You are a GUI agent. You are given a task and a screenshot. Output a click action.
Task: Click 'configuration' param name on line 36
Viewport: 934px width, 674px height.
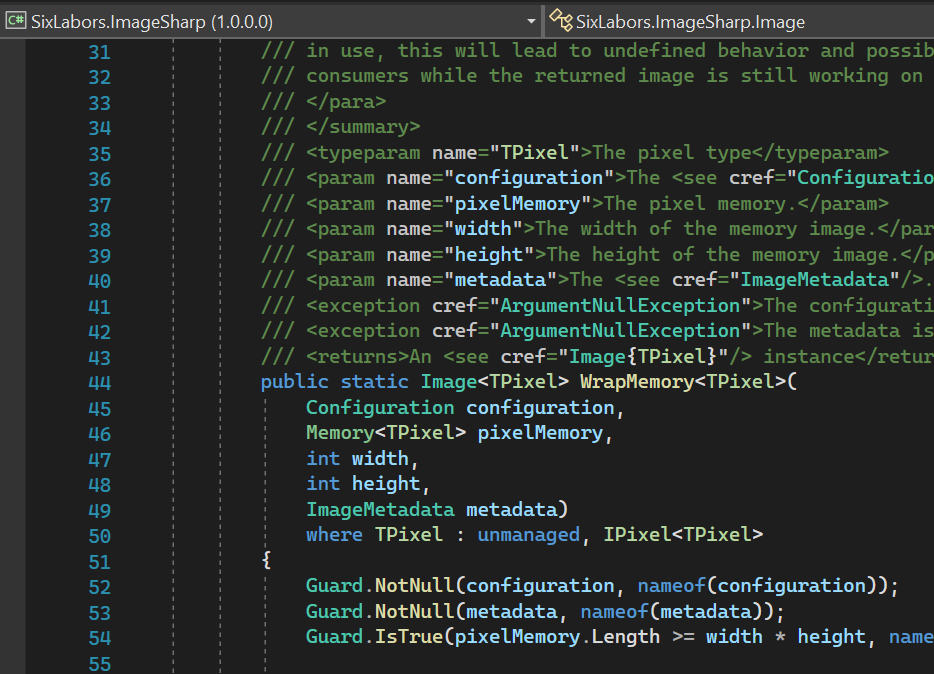(528, 179)
